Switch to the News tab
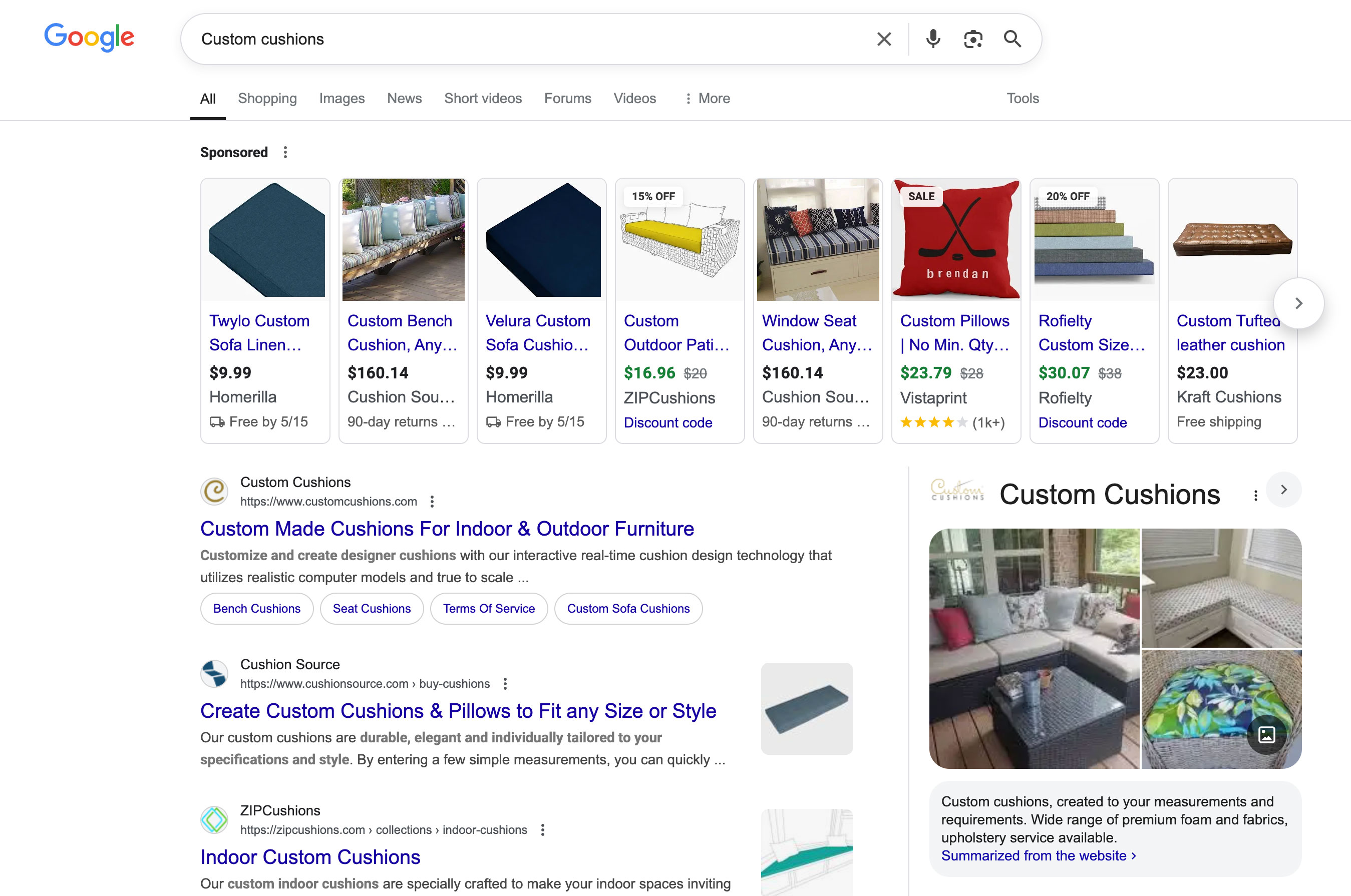The width and height of the screenshot is (1351, 896). tap(404, 98)
